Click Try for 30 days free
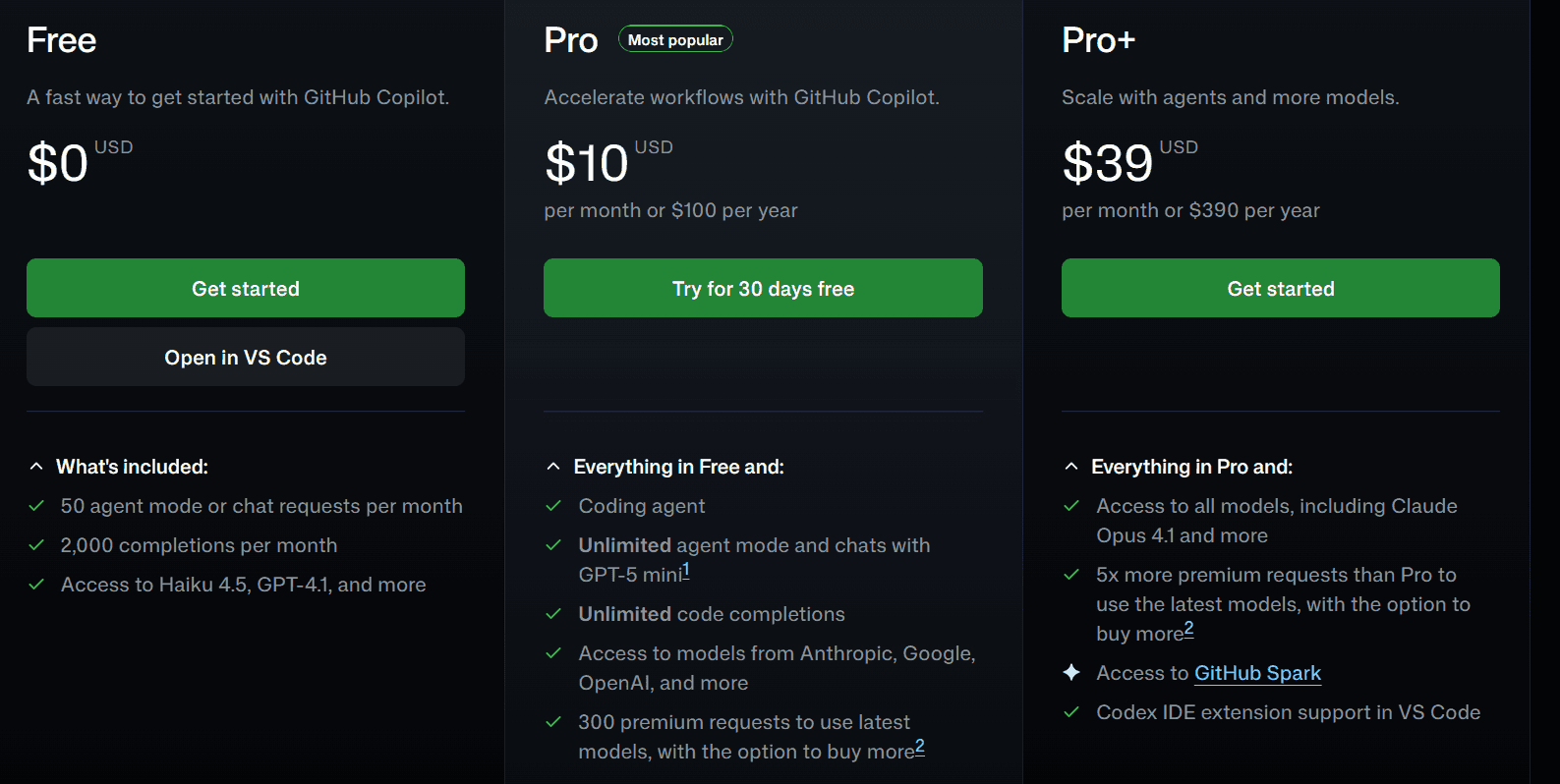Screen dimensions: 1560x784 [763, 288]
